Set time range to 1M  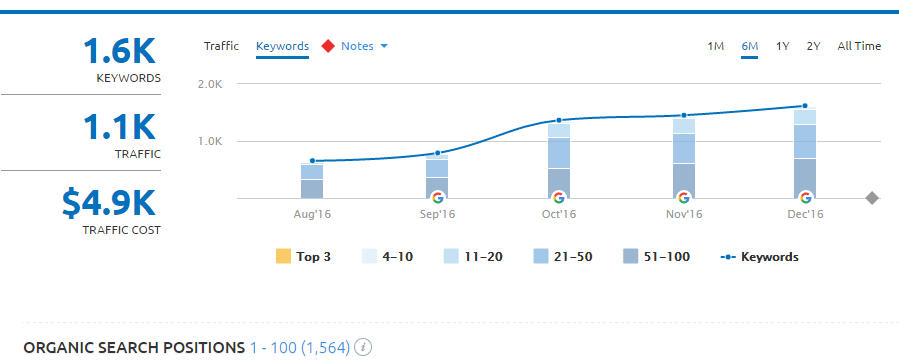716,46
